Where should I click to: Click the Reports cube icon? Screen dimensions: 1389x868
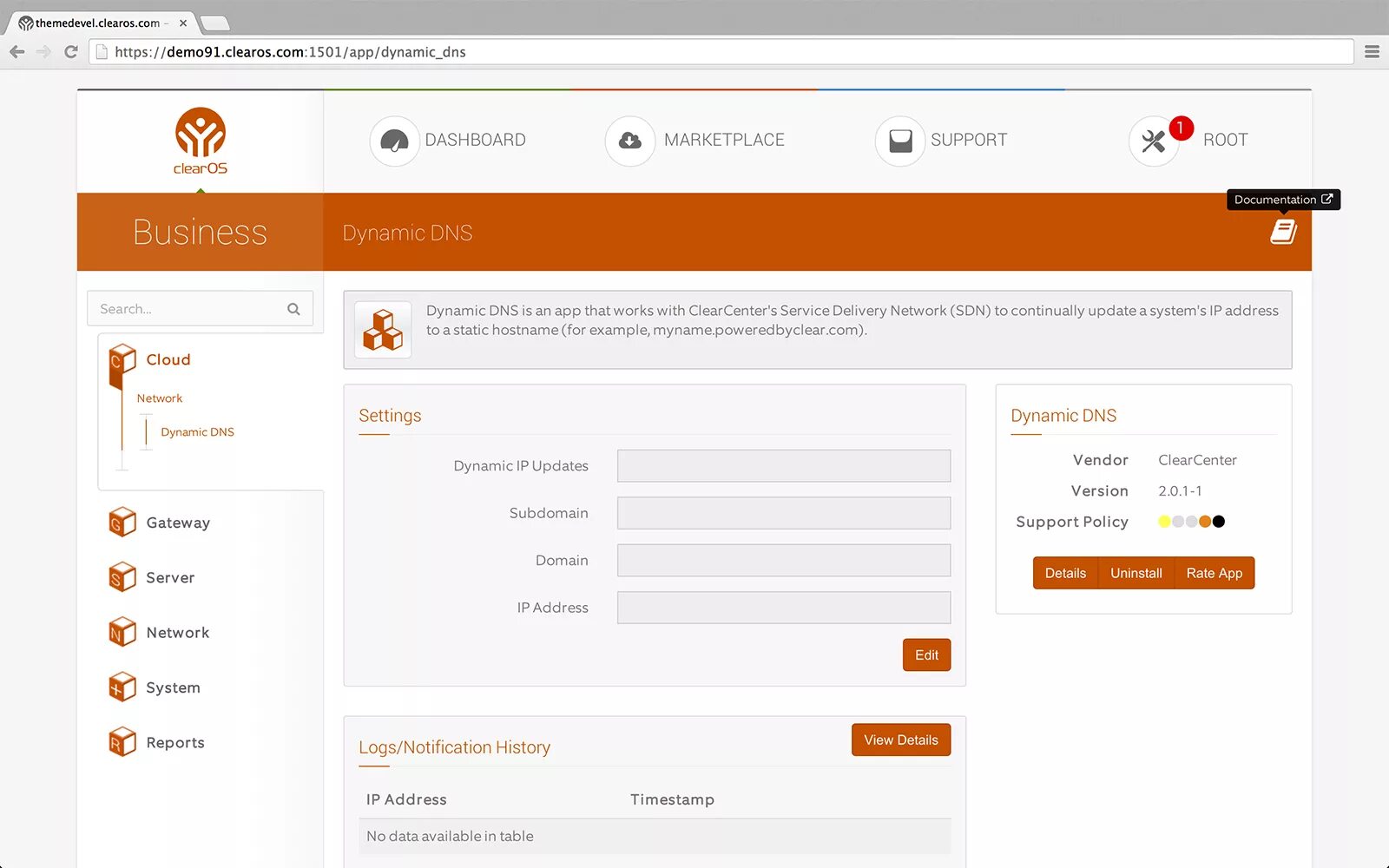122,741
